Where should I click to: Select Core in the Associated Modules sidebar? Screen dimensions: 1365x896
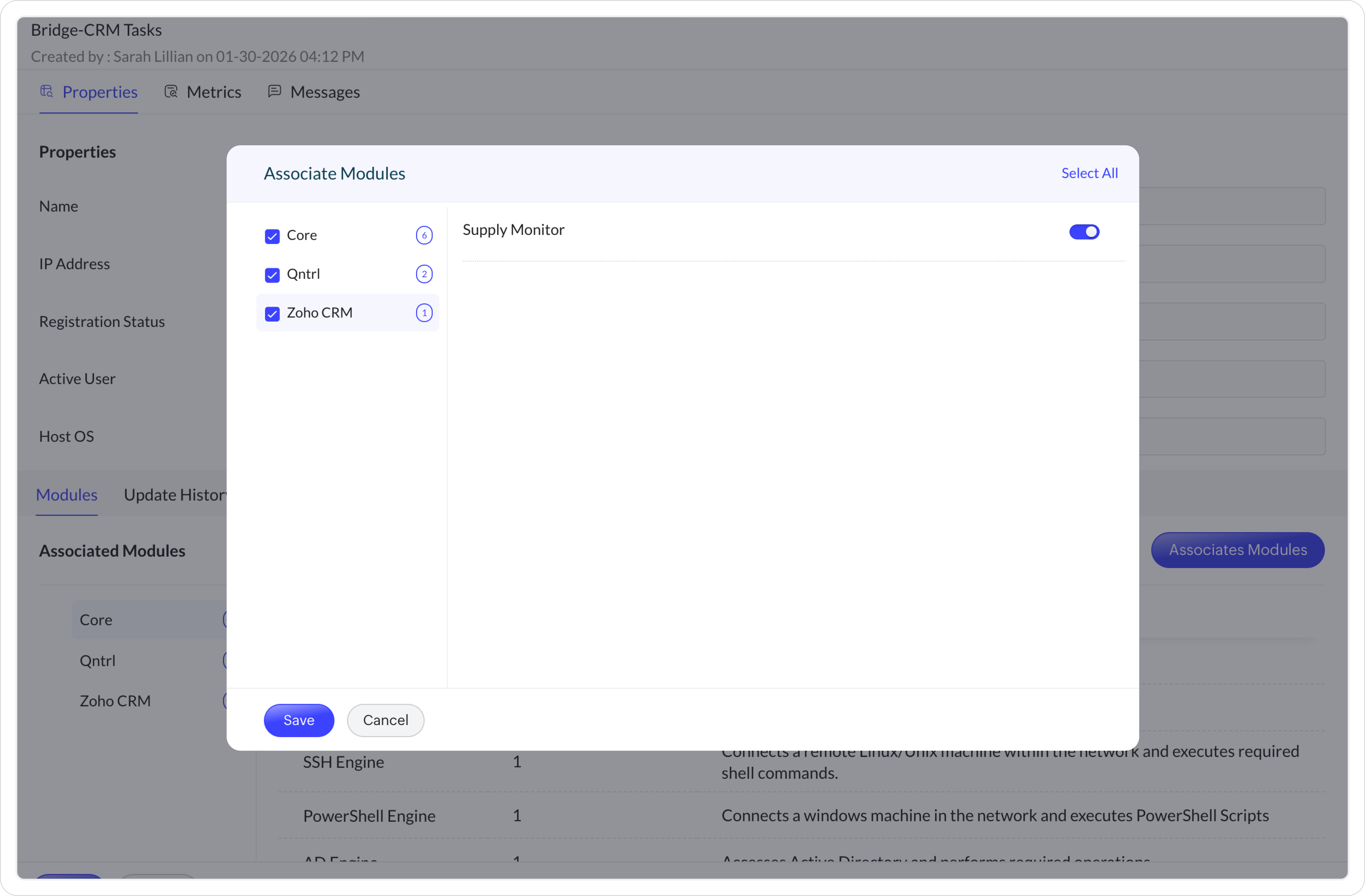click(x=96, y=620)
